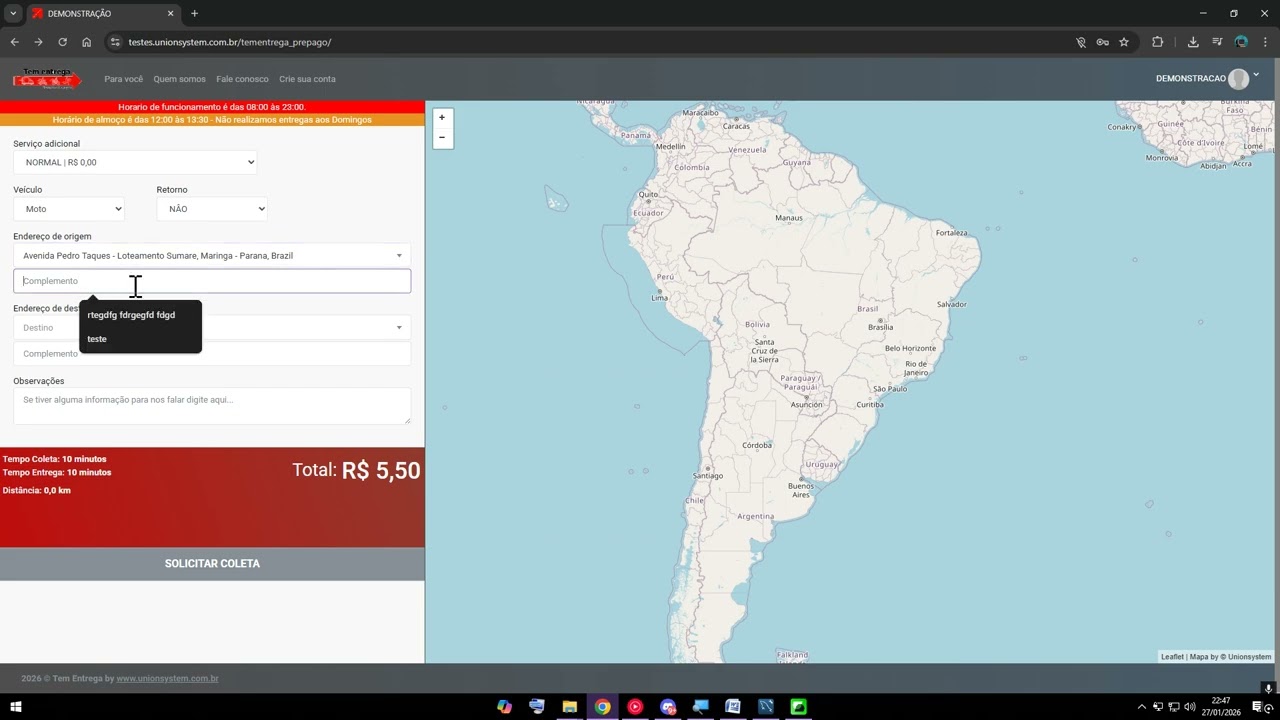This screenshot has width=1280, height=720.
Task: Go forward in browser history
Action: [x=38, y=42]
